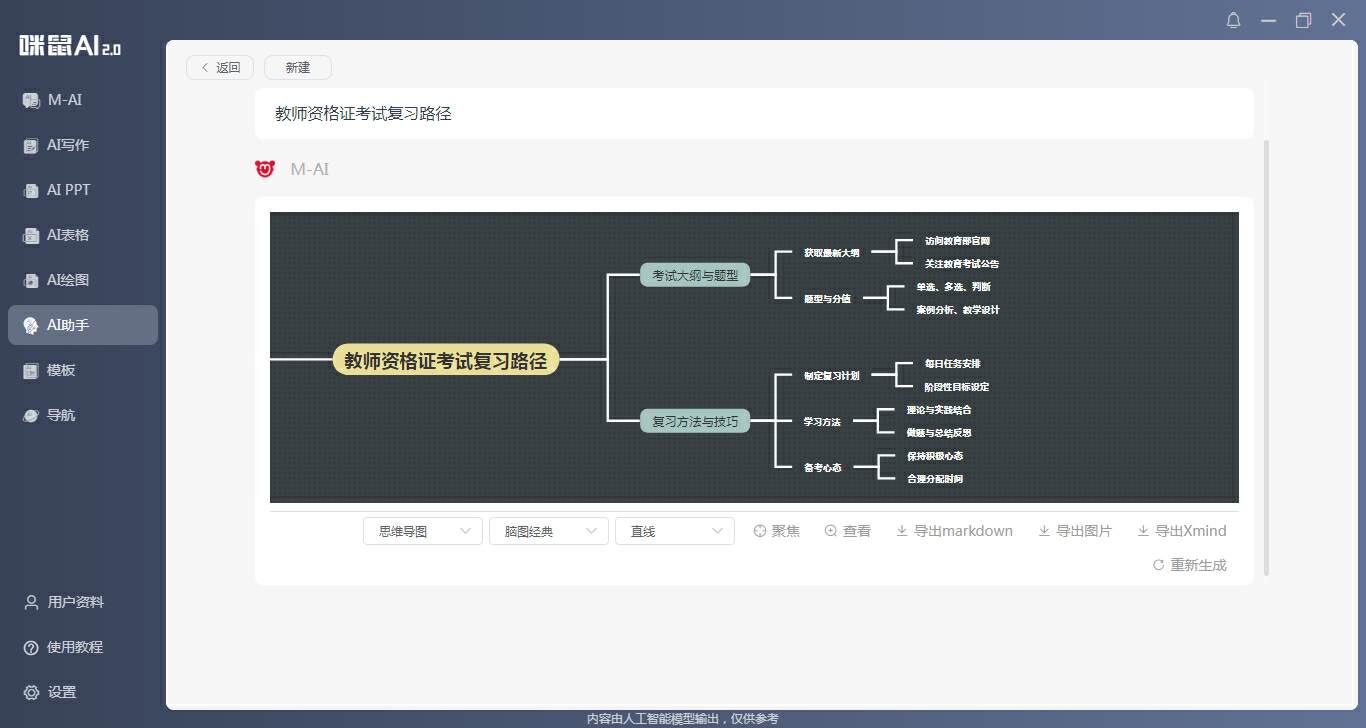
Task: Open 使用教程 tutorial page
Action: point(75,647)
